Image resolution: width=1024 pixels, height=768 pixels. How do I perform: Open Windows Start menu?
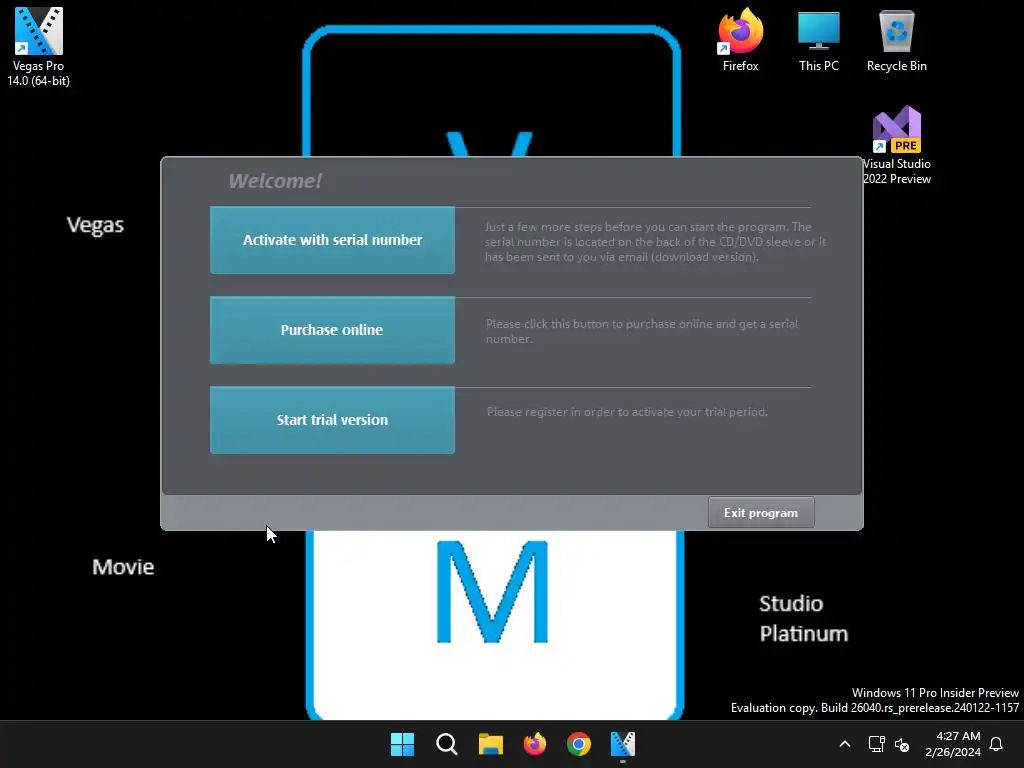click(402, 744)
